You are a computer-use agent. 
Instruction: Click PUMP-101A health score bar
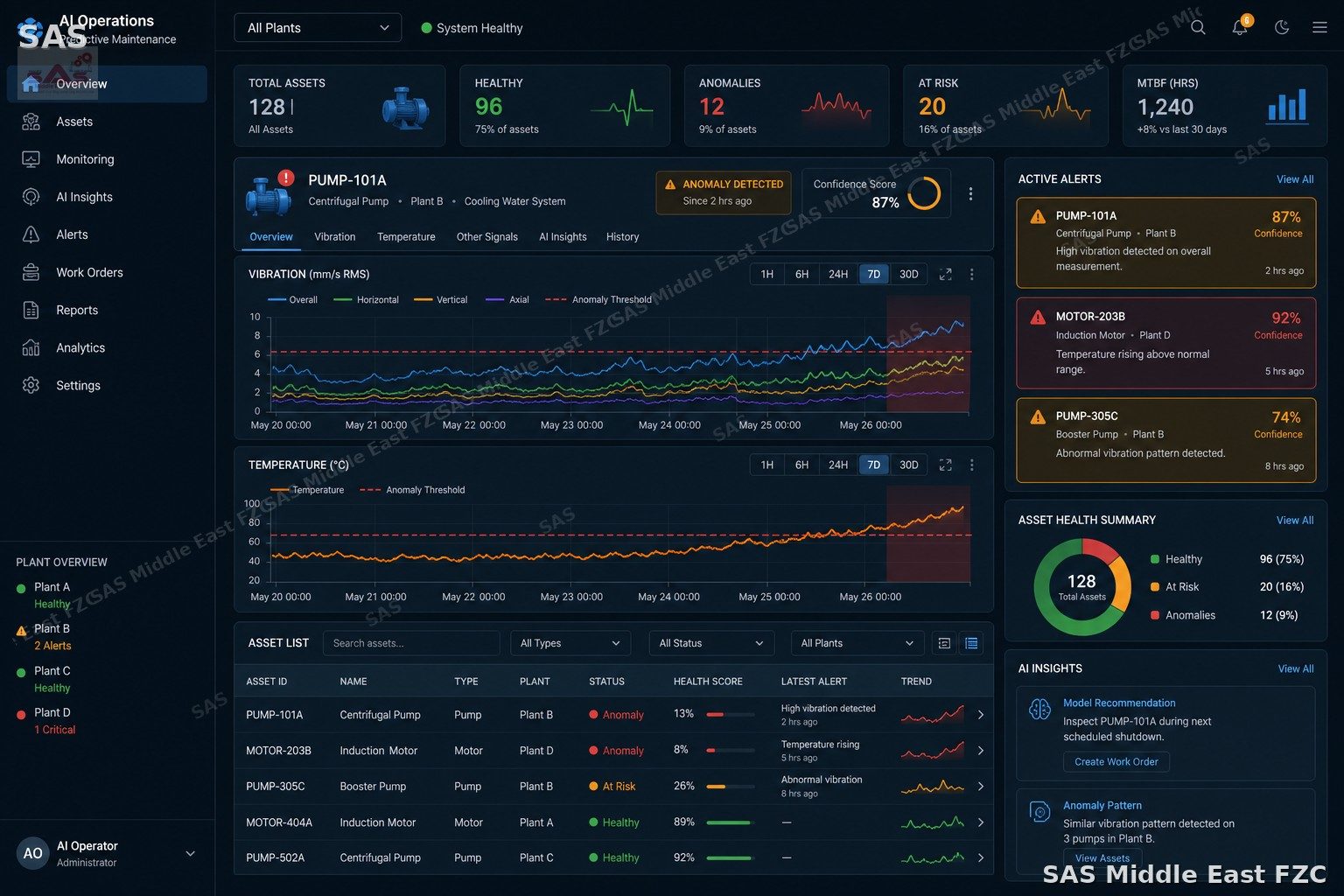tap(731, 715)
